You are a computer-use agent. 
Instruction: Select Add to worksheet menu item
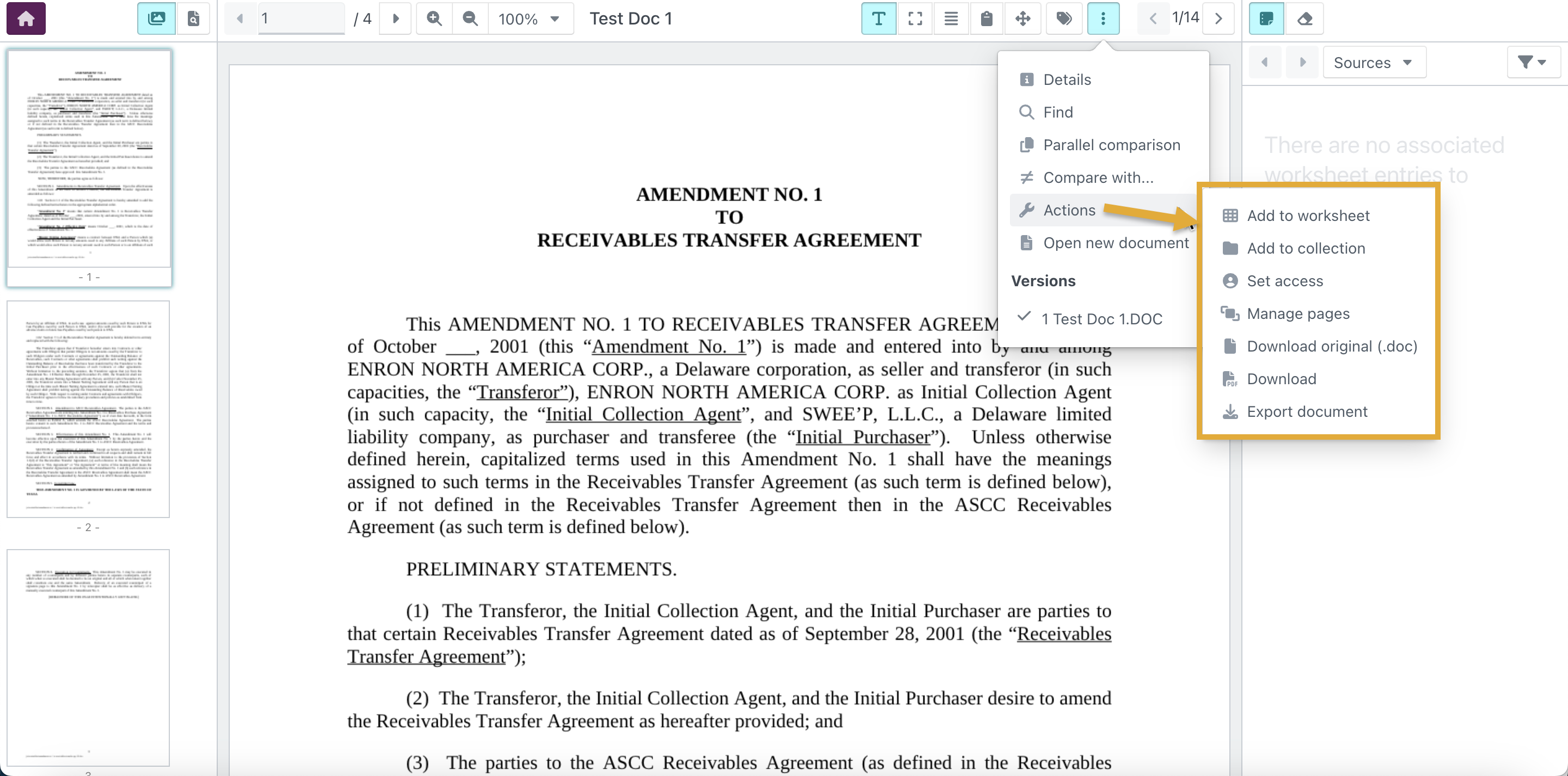1307,215
